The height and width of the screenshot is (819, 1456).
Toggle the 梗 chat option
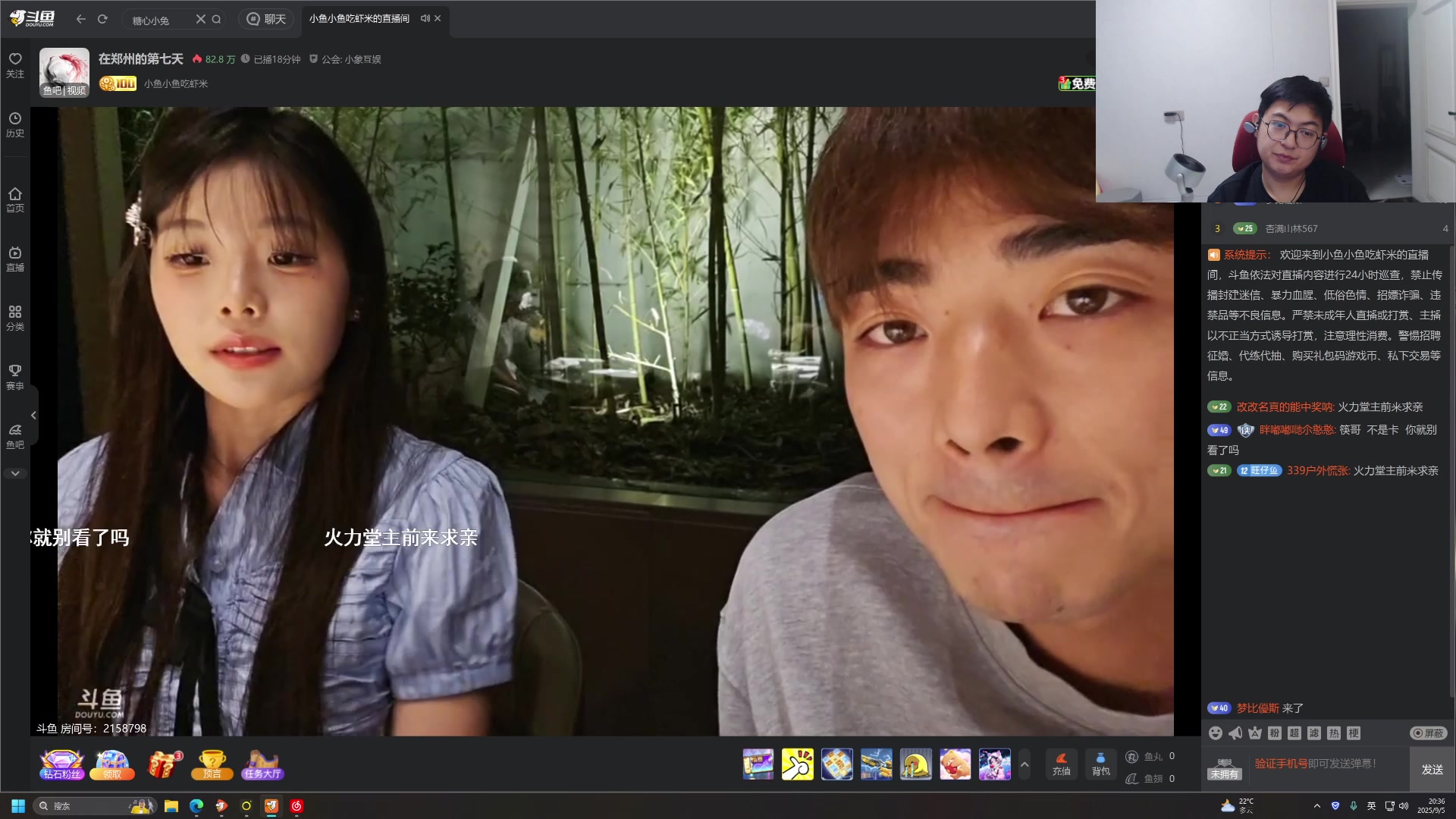1354,733
